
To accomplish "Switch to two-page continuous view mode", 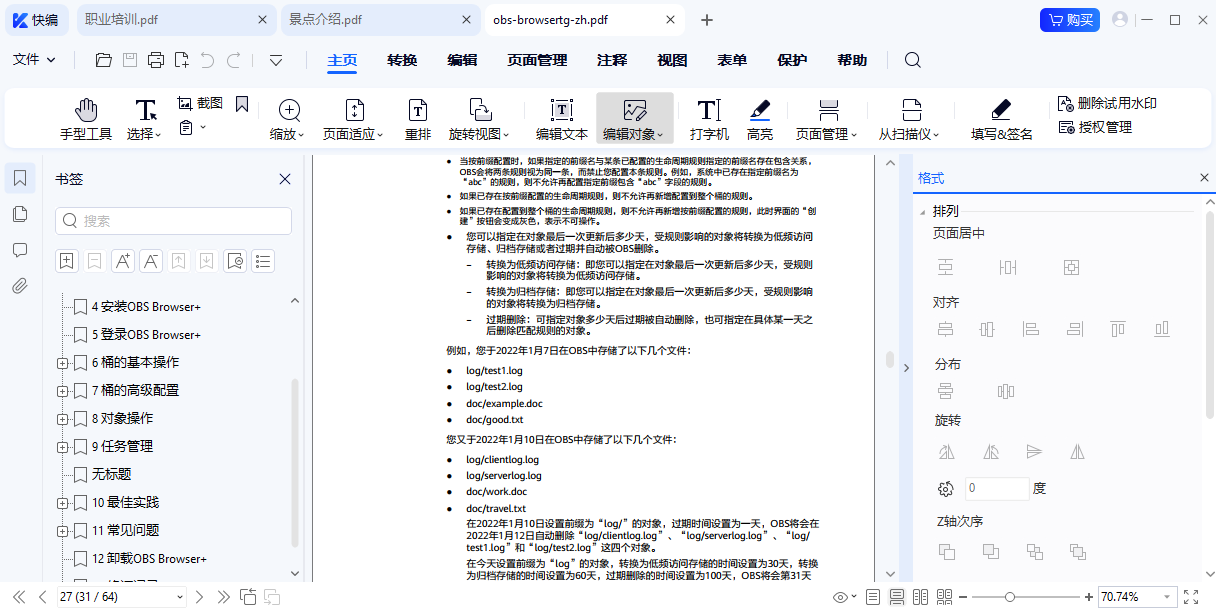I will [945, 597].
